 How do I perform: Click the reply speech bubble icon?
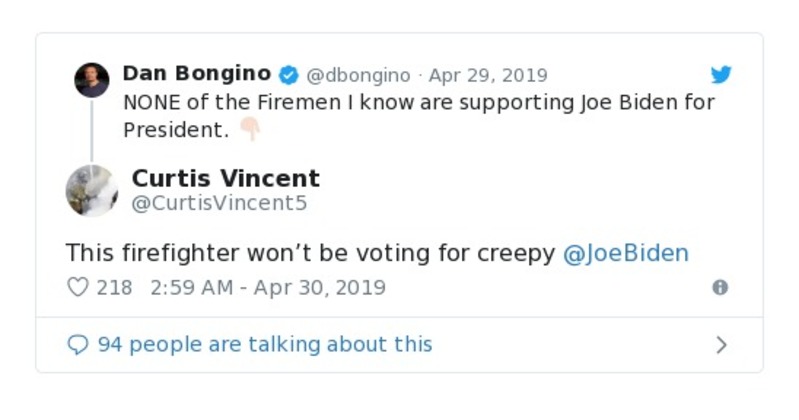point(78,345)
